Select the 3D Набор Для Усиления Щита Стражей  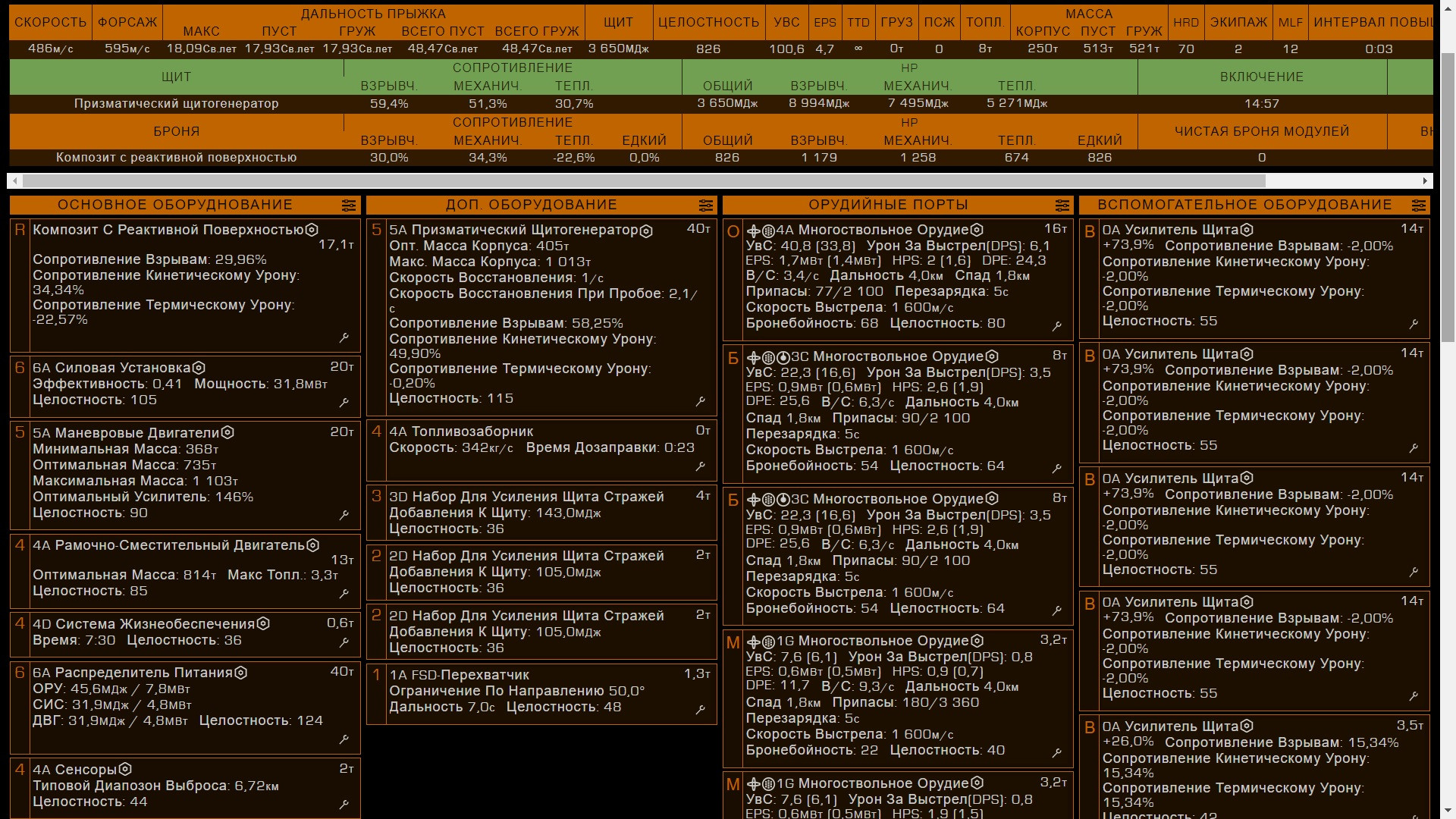click(x=526, y=497)
